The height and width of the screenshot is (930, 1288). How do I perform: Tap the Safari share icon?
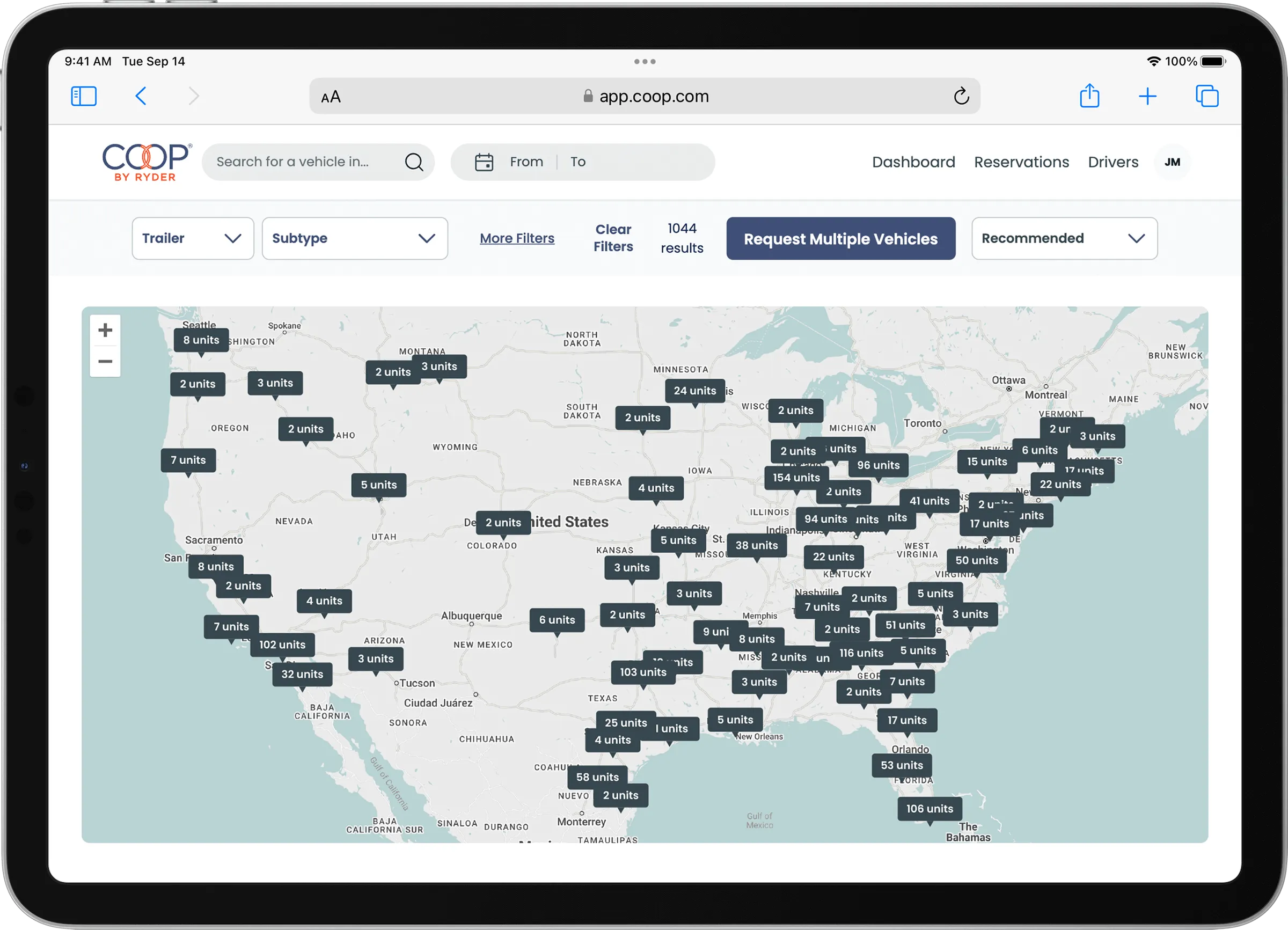[1089, 96]
